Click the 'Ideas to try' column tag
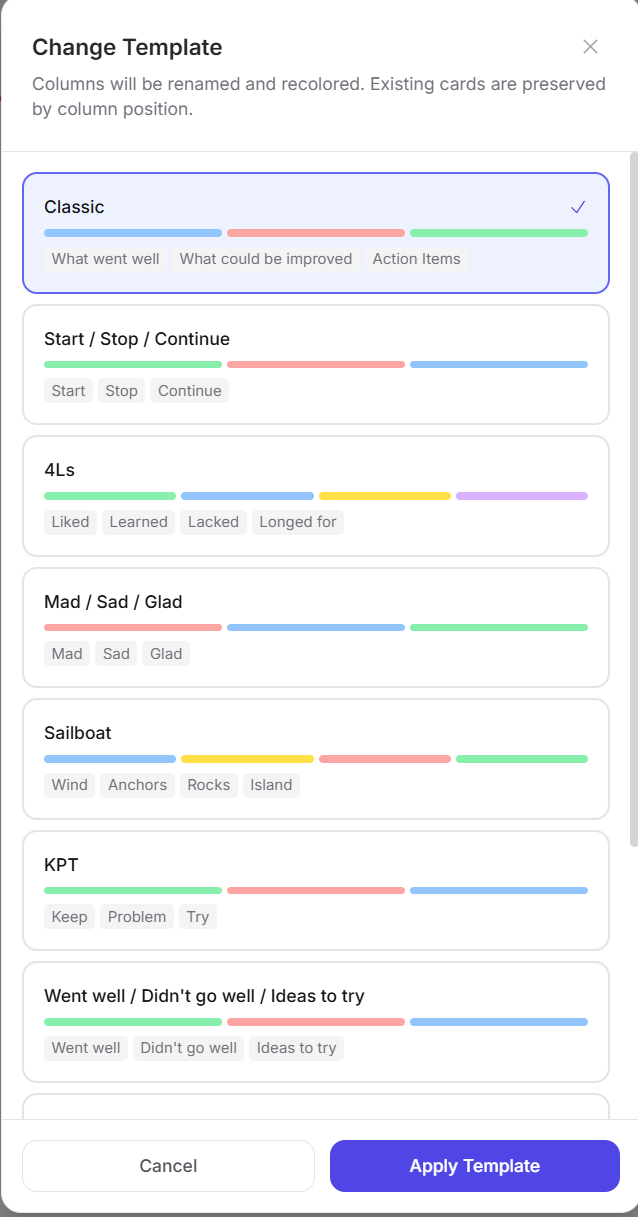The width and height of the screenshot is (638, 1217). coord(296,1048)
